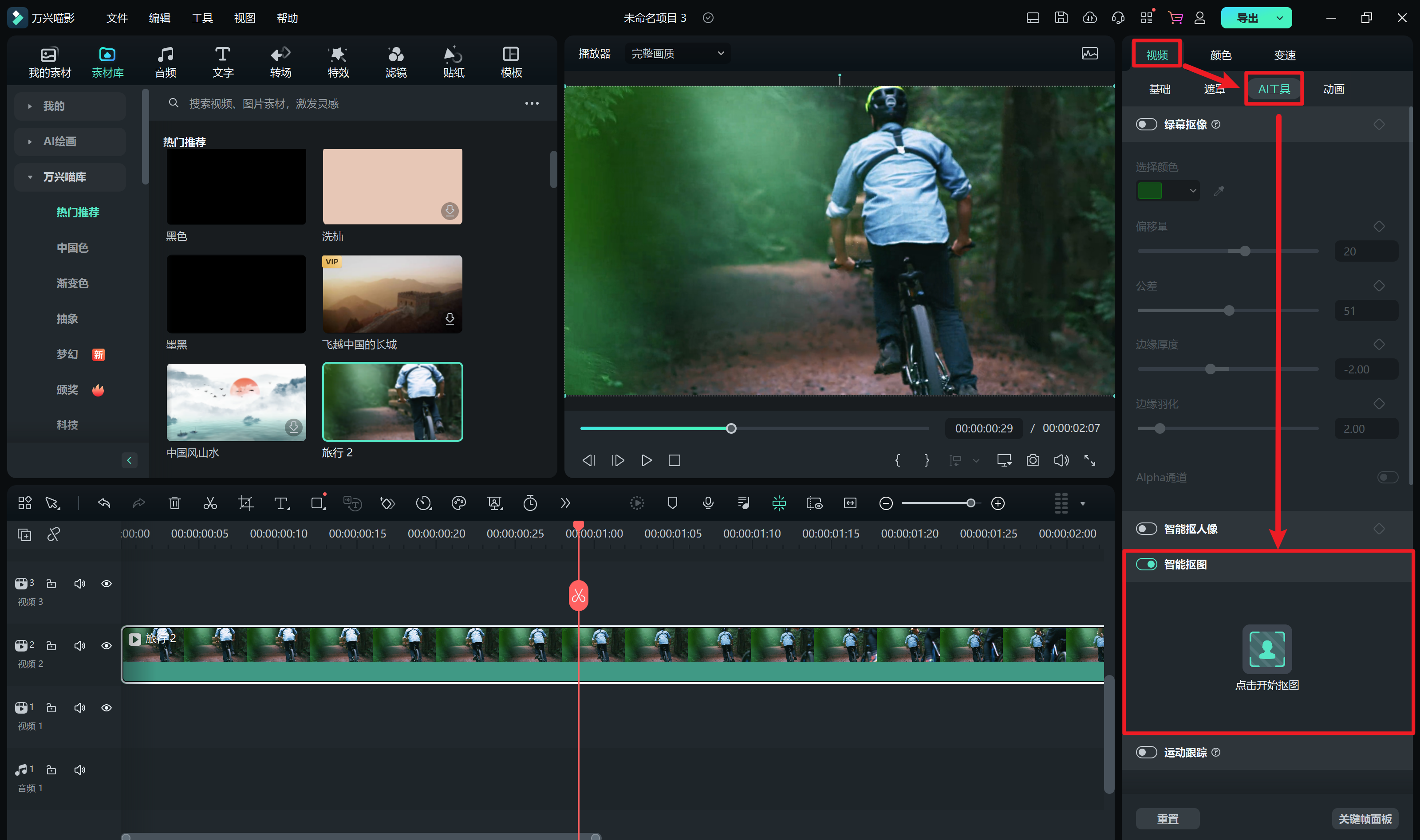Toggle the 智能抠人像 switch
The width and height of the screenshot is (1420, 840).
1147,529
